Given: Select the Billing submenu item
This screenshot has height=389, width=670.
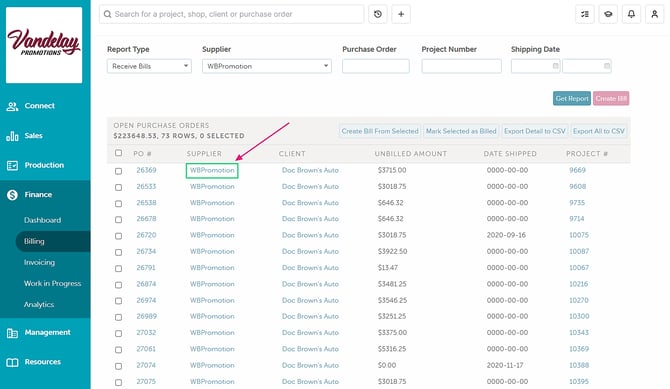Looking at the screenshot, I should pos(34,241).
